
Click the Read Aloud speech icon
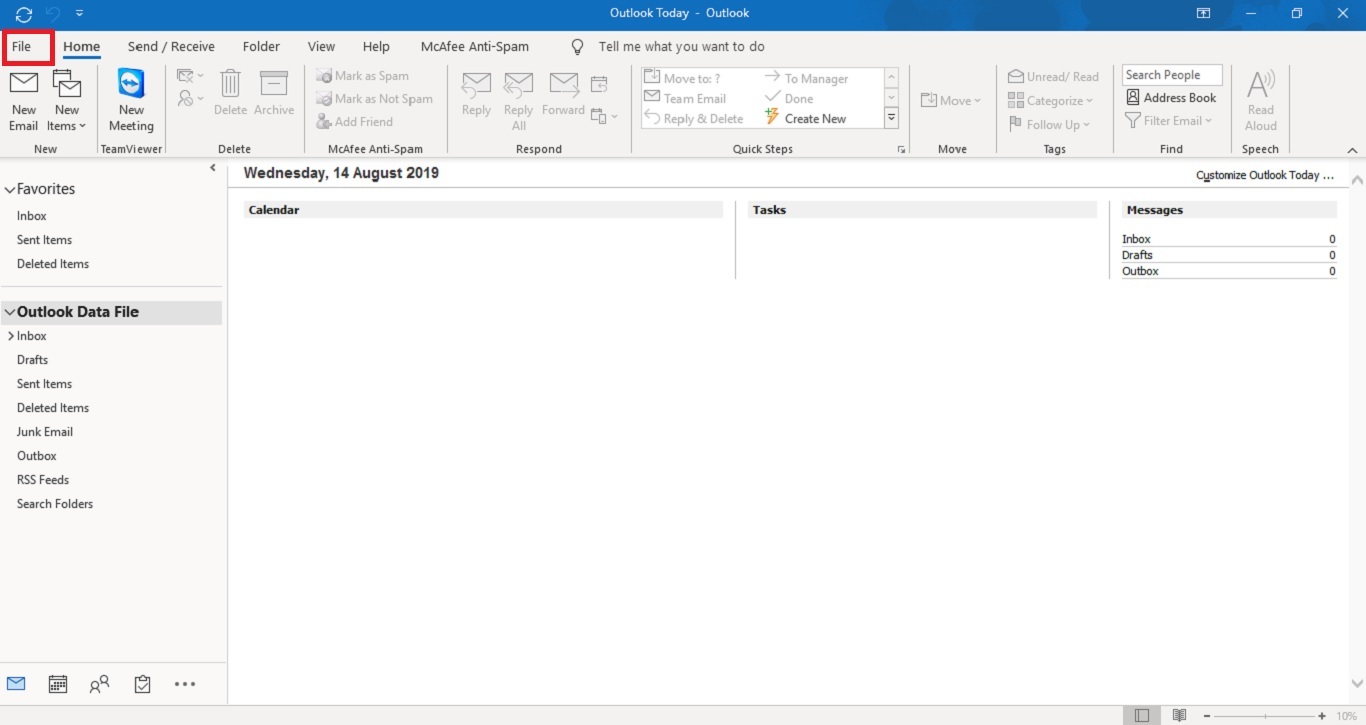click(1261, 84)
